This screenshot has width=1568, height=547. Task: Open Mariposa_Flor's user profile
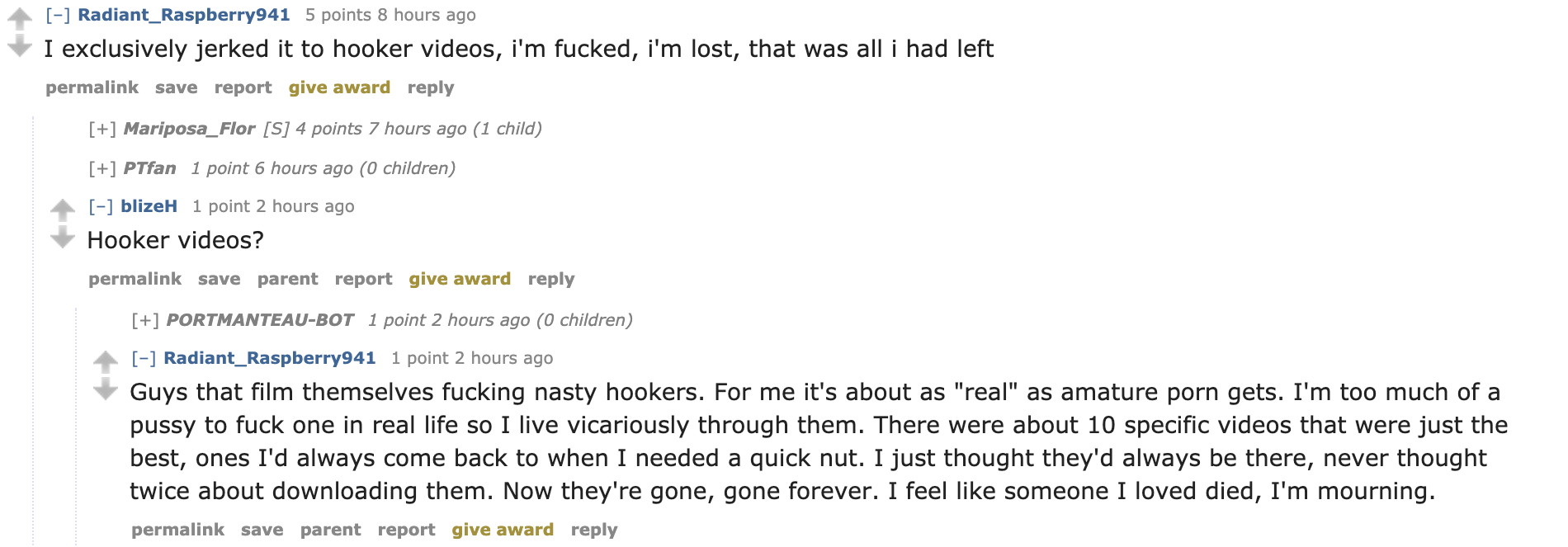click(189, 129)
